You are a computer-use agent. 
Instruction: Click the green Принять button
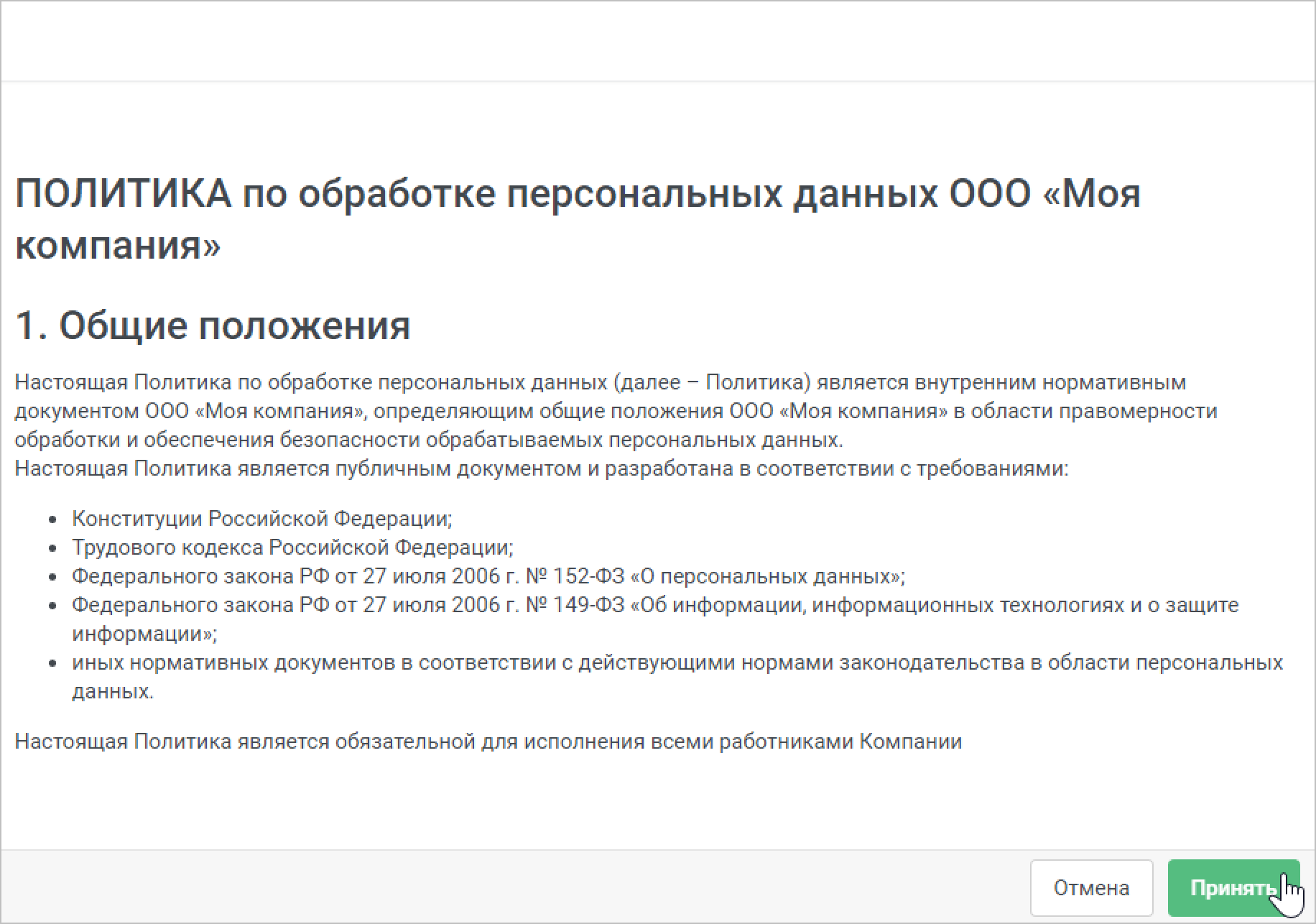[x=1233, y=888]
